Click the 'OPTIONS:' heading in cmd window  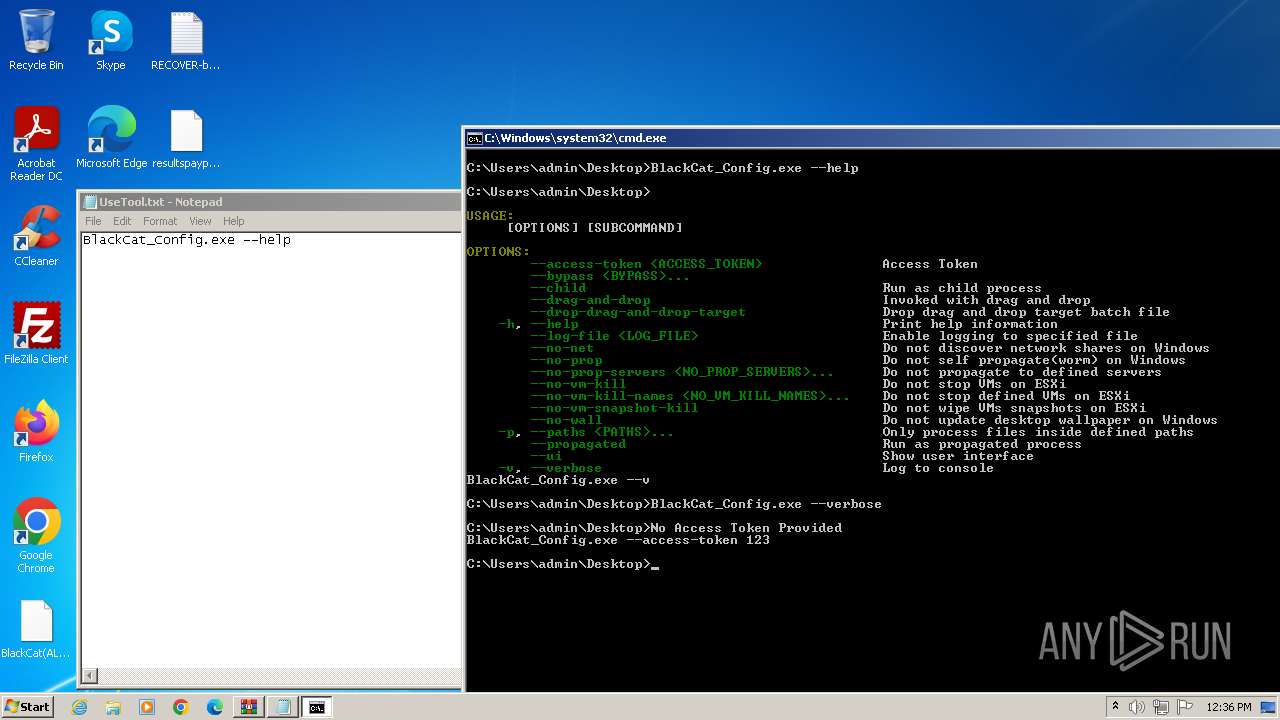(x=498, y=252)
